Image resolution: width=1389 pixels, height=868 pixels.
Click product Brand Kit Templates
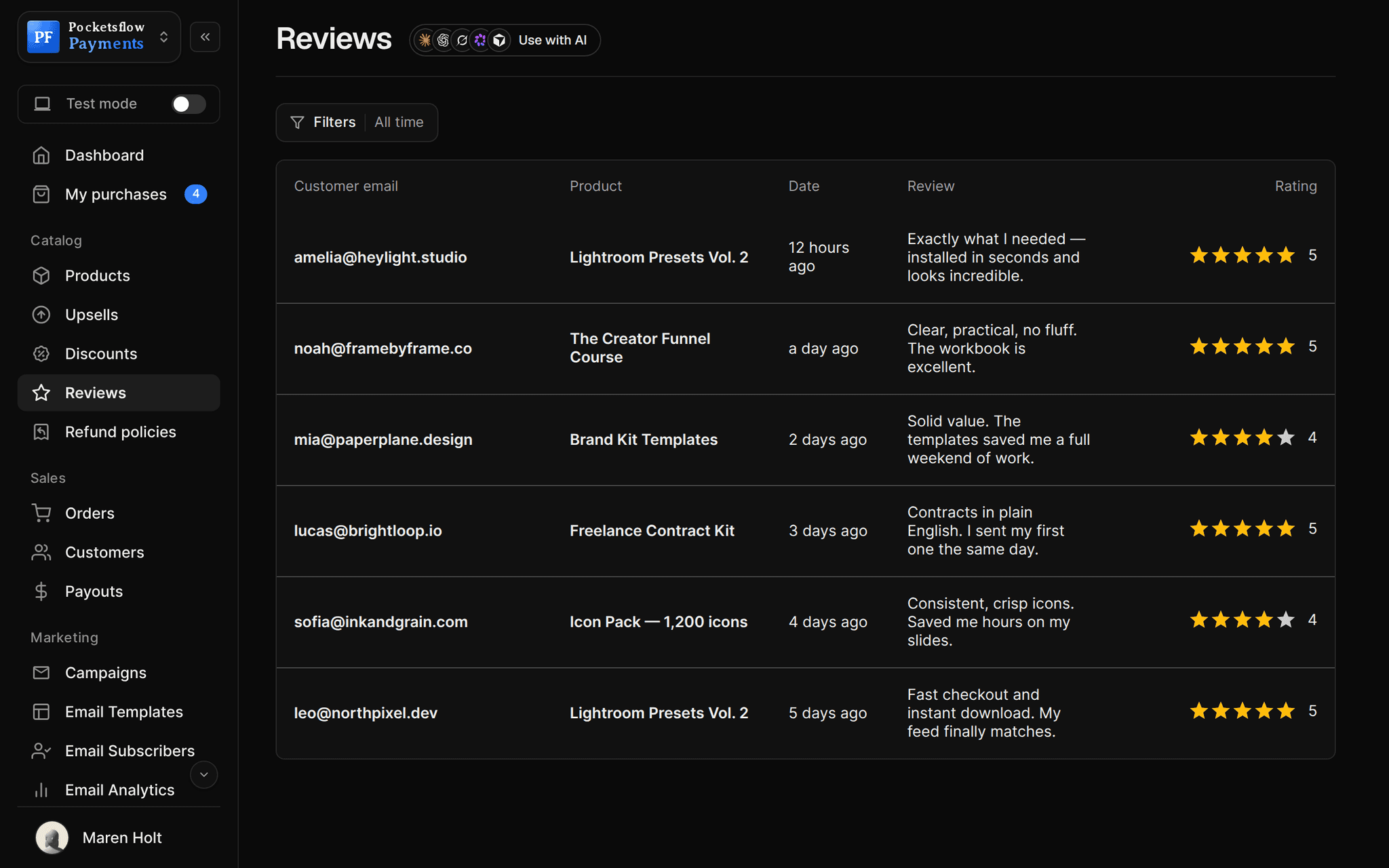(644, 440)
